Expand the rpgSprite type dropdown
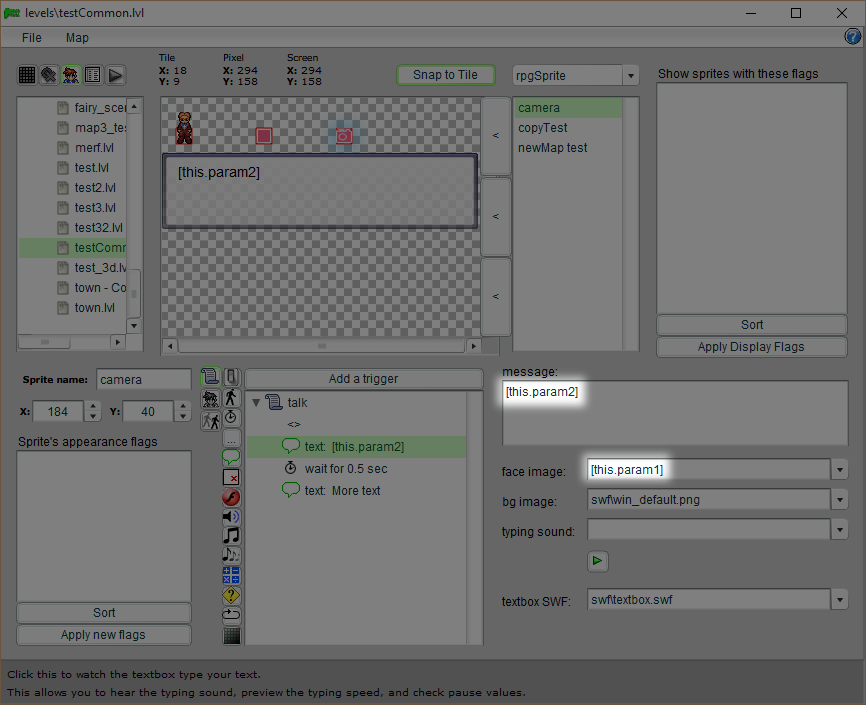 coord(630,76)
